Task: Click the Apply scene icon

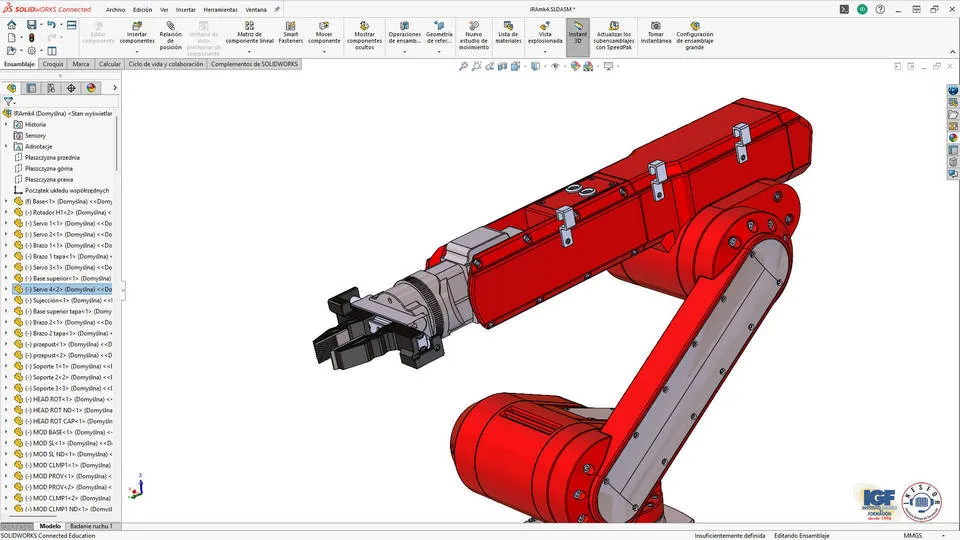Action: pos(588,66)
